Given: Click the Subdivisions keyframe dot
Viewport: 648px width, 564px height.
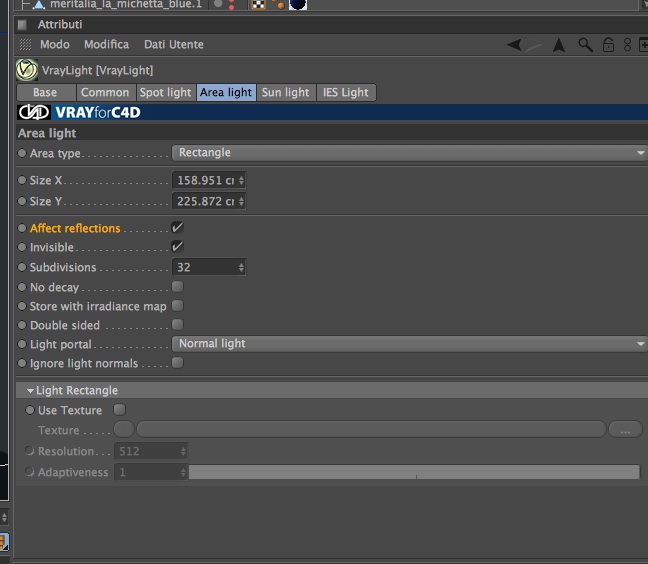Looking at the screenshot, I should (x=22, y=267).
